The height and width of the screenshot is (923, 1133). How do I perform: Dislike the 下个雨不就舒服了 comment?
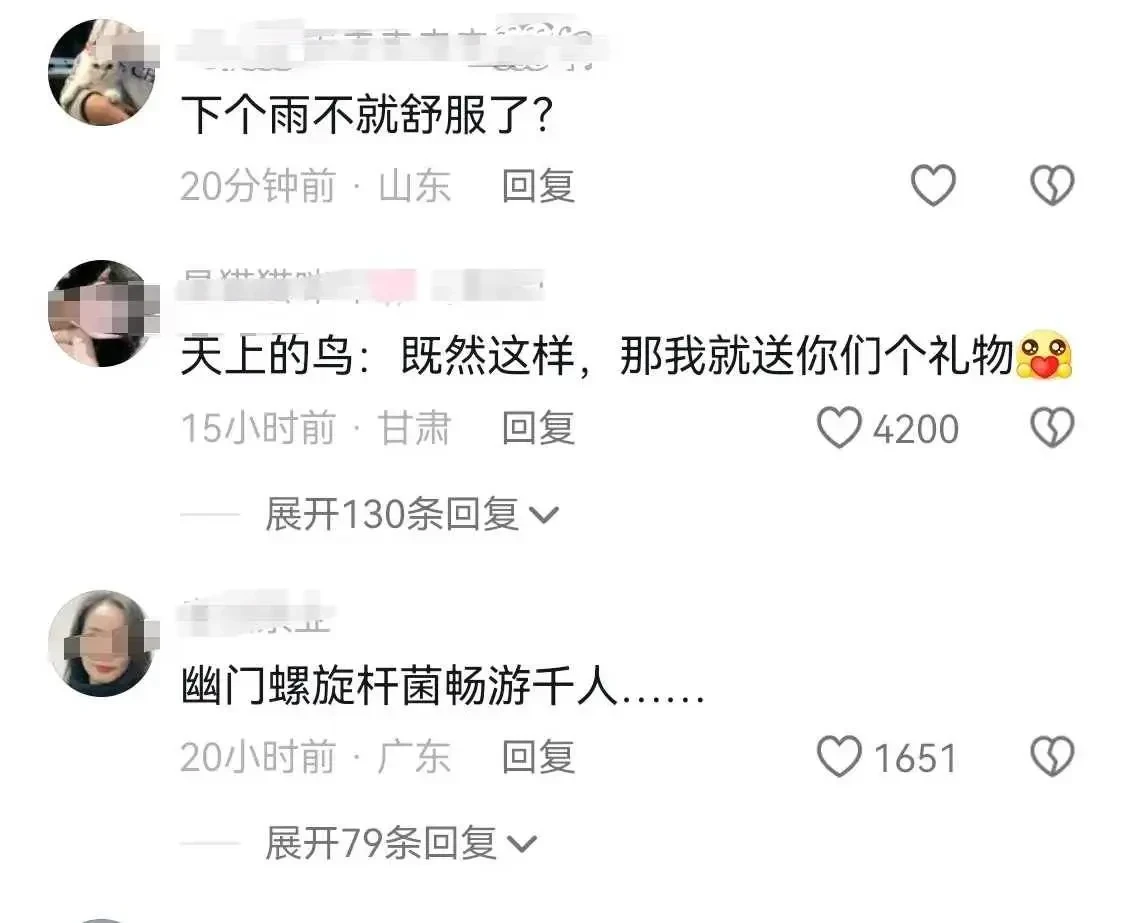click(x=1052, y=185)
